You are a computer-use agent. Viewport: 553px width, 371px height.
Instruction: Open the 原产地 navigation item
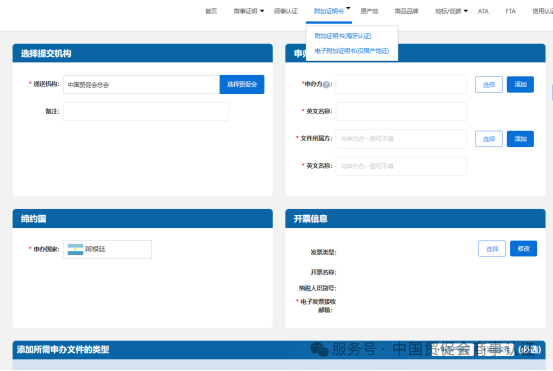point(369,11)
